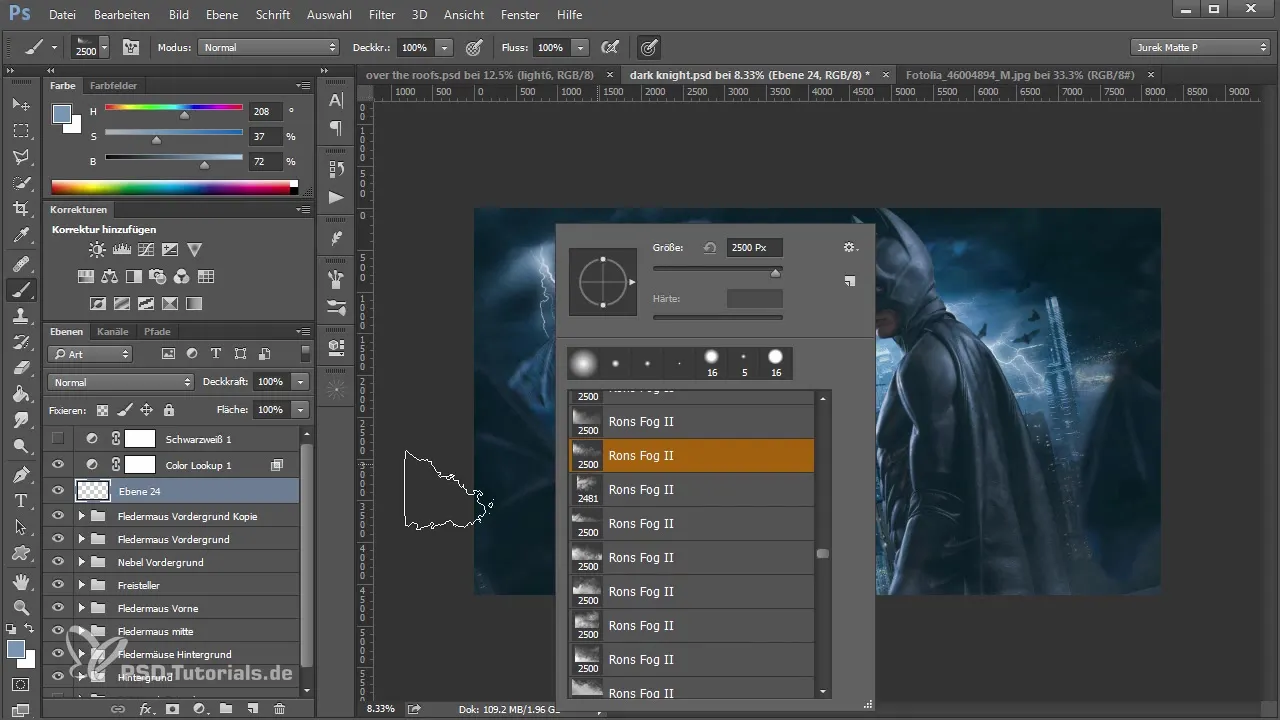Add Brightness/Contrast adjustment icon
This screenshot has width=1280, height=720.
coord(97,250)
